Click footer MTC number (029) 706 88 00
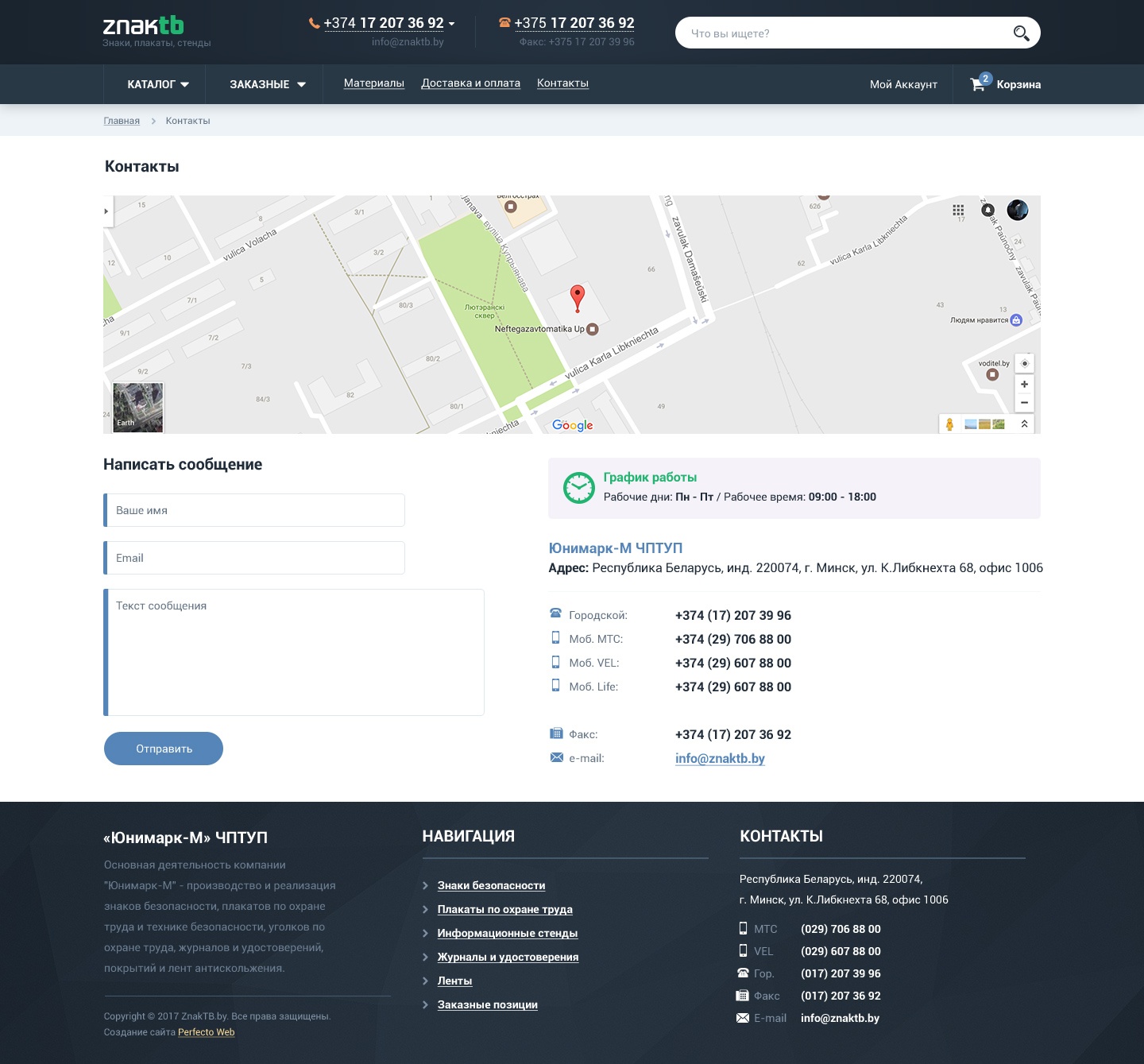Viewport: 1144px width, 1064px height. 841,929
